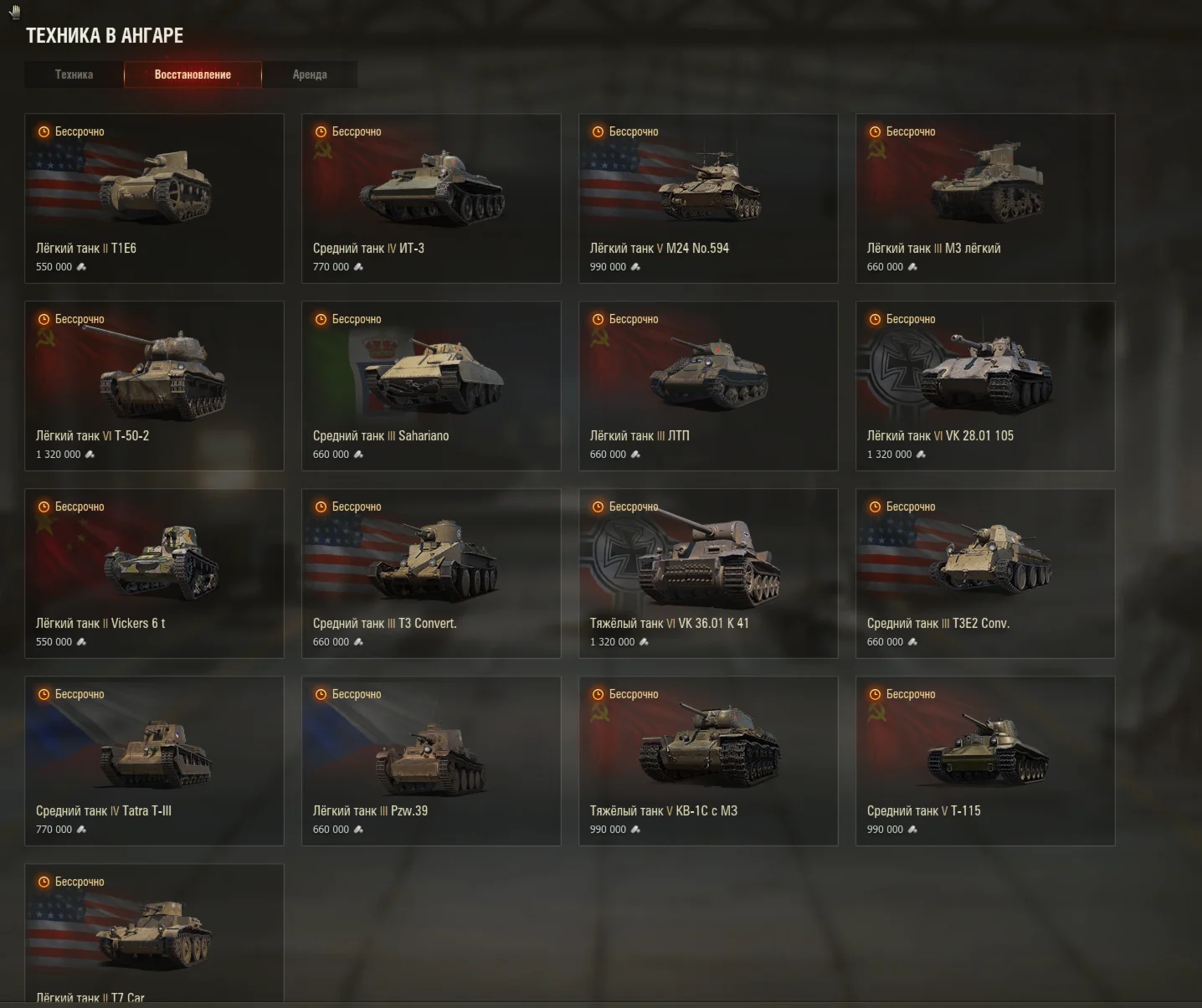Click the silver credits icon next to Sahariano's price

click(x=358, y=455)
